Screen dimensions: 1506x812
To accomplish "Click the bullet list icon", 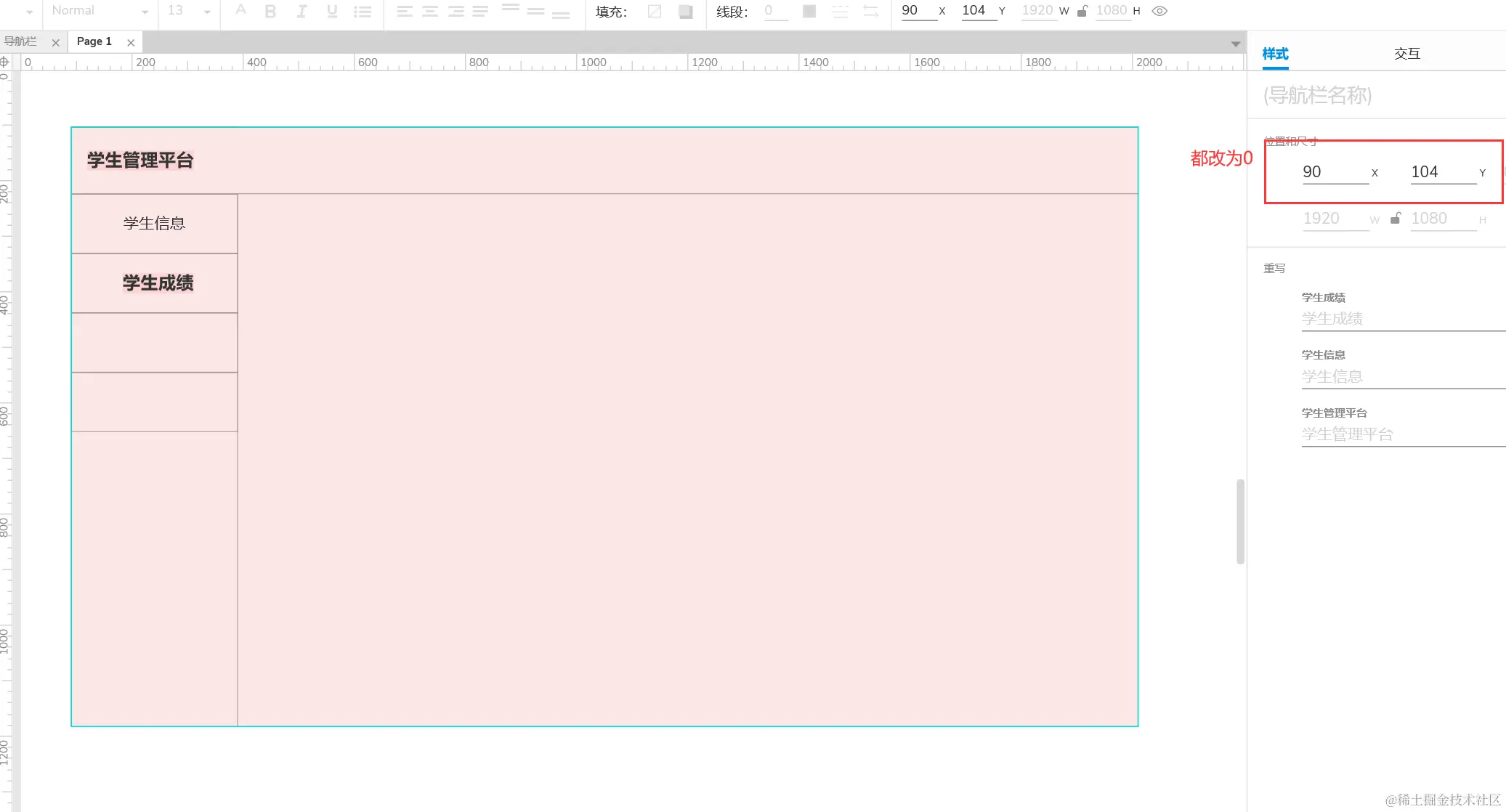I will [363, 12].
